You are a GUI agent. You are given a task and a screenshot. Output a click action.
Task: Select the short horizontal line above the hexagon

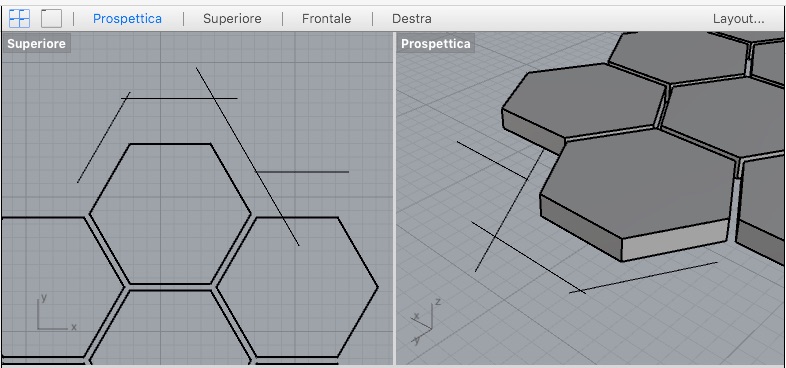pyautogui.click(x=179, y=98)
